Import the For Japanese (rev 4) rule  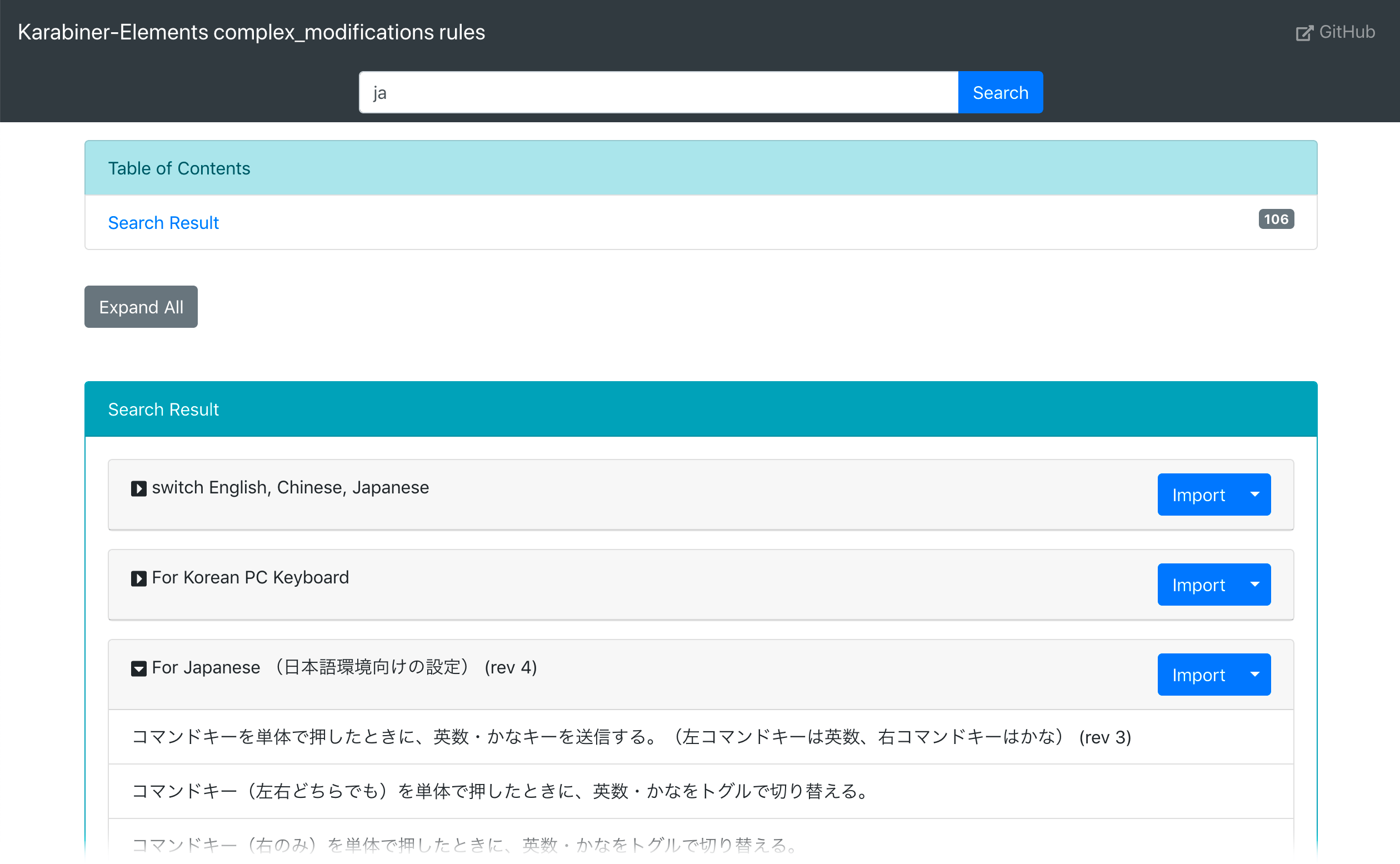coord(1198,675)
